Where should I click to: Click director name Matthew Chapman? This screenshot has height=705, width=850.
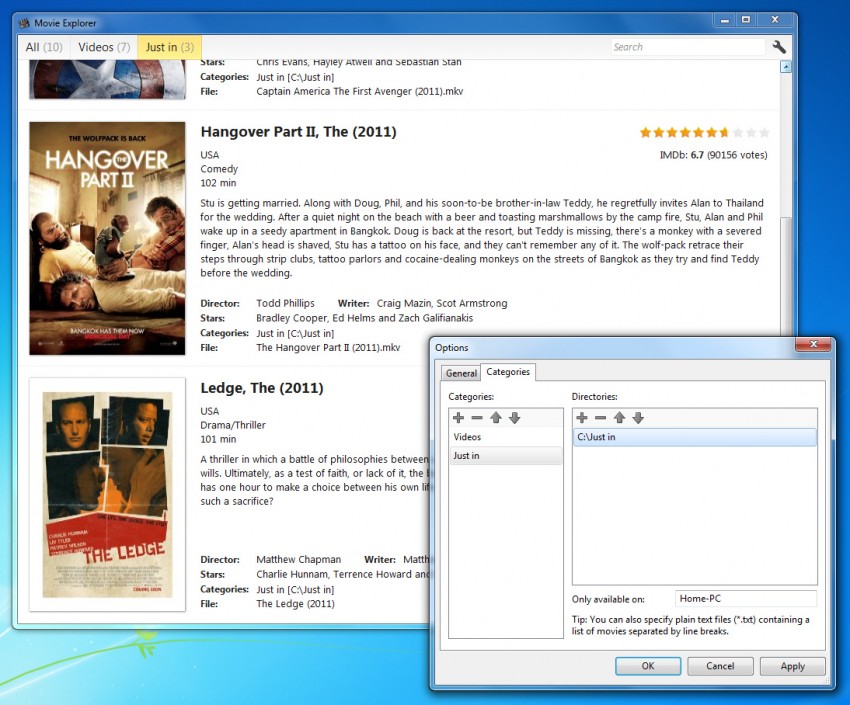(x=299, y=560)
